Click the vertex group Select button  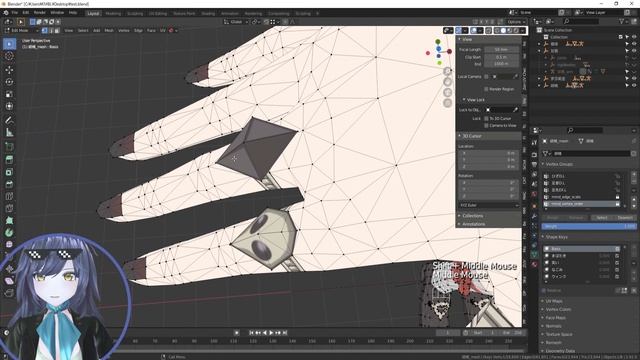click(602, 218)
